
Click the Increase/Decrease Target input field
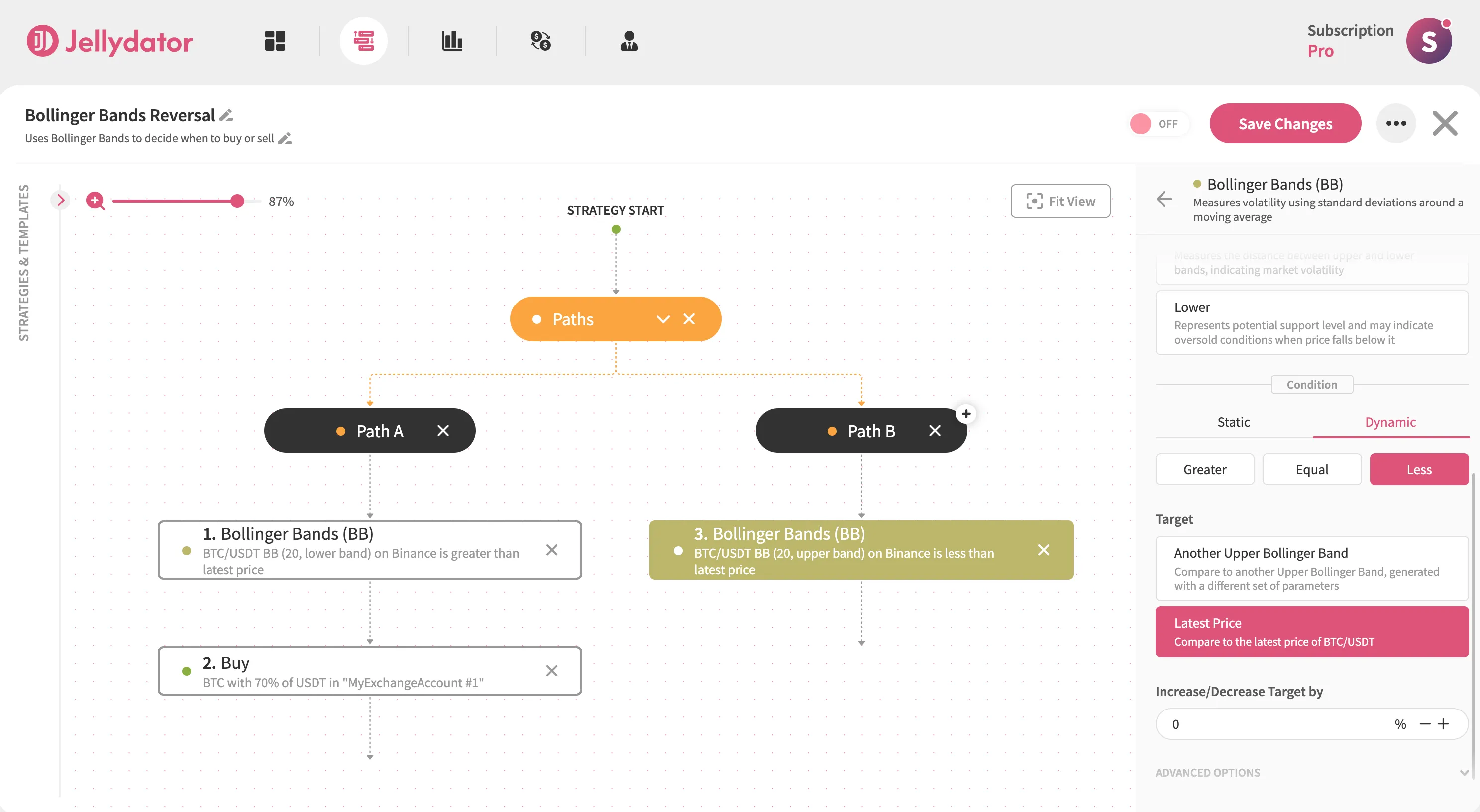pyautogui.click(x=1312, y=724)
